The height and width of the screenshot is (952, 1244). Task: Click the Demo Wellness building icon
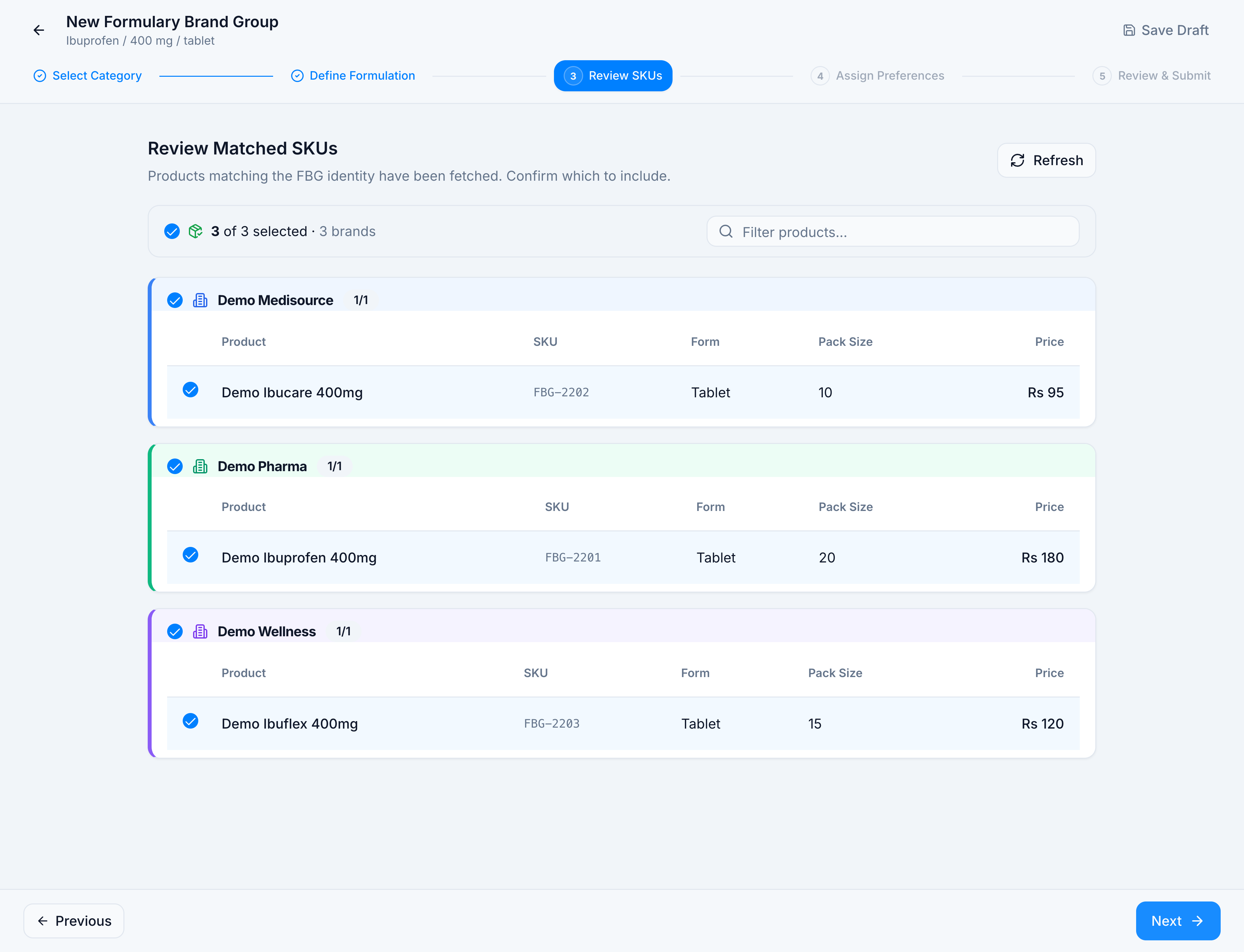200,631
